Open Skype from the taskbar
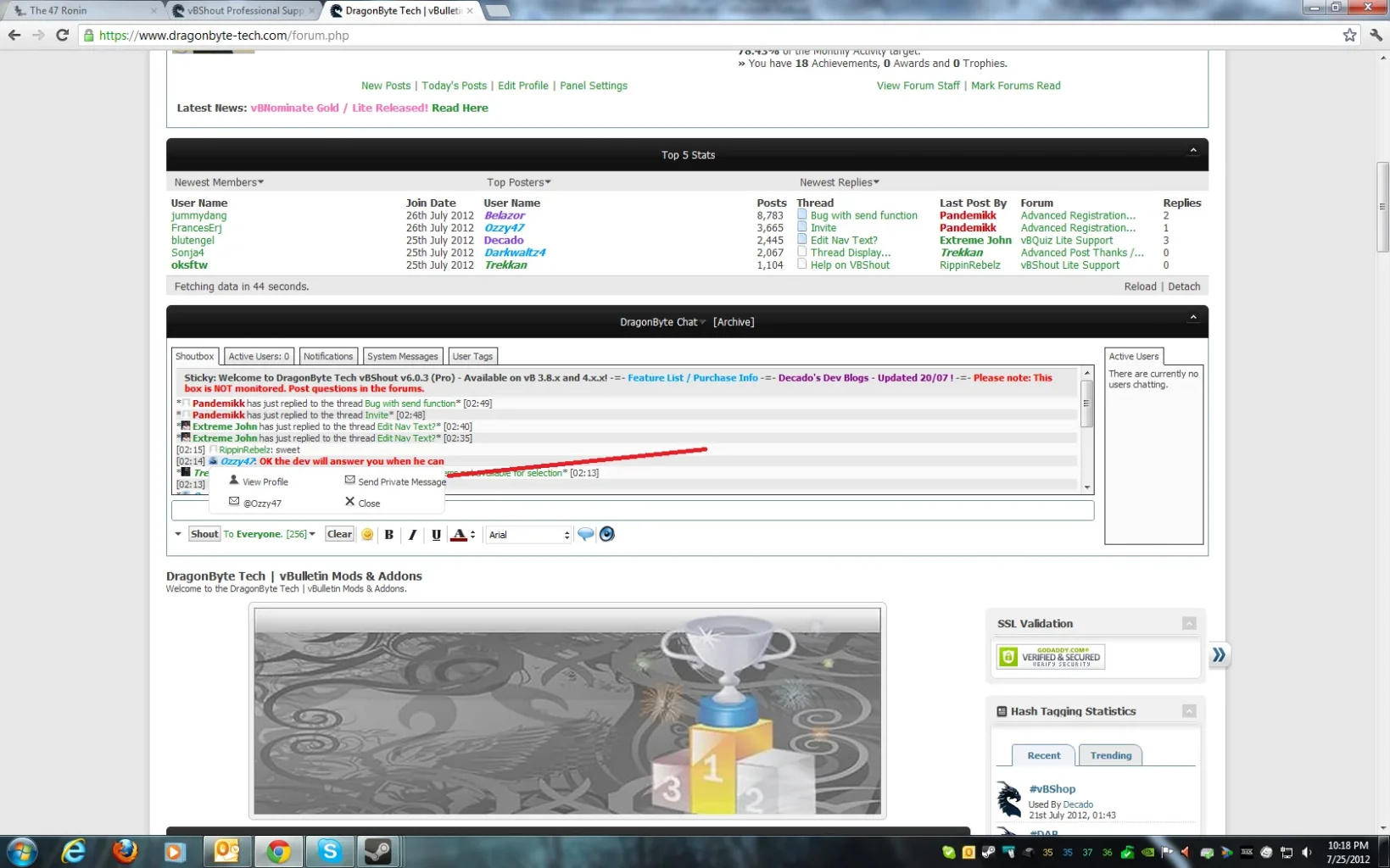Viewport: 1390px width, 868px height. 330,851
